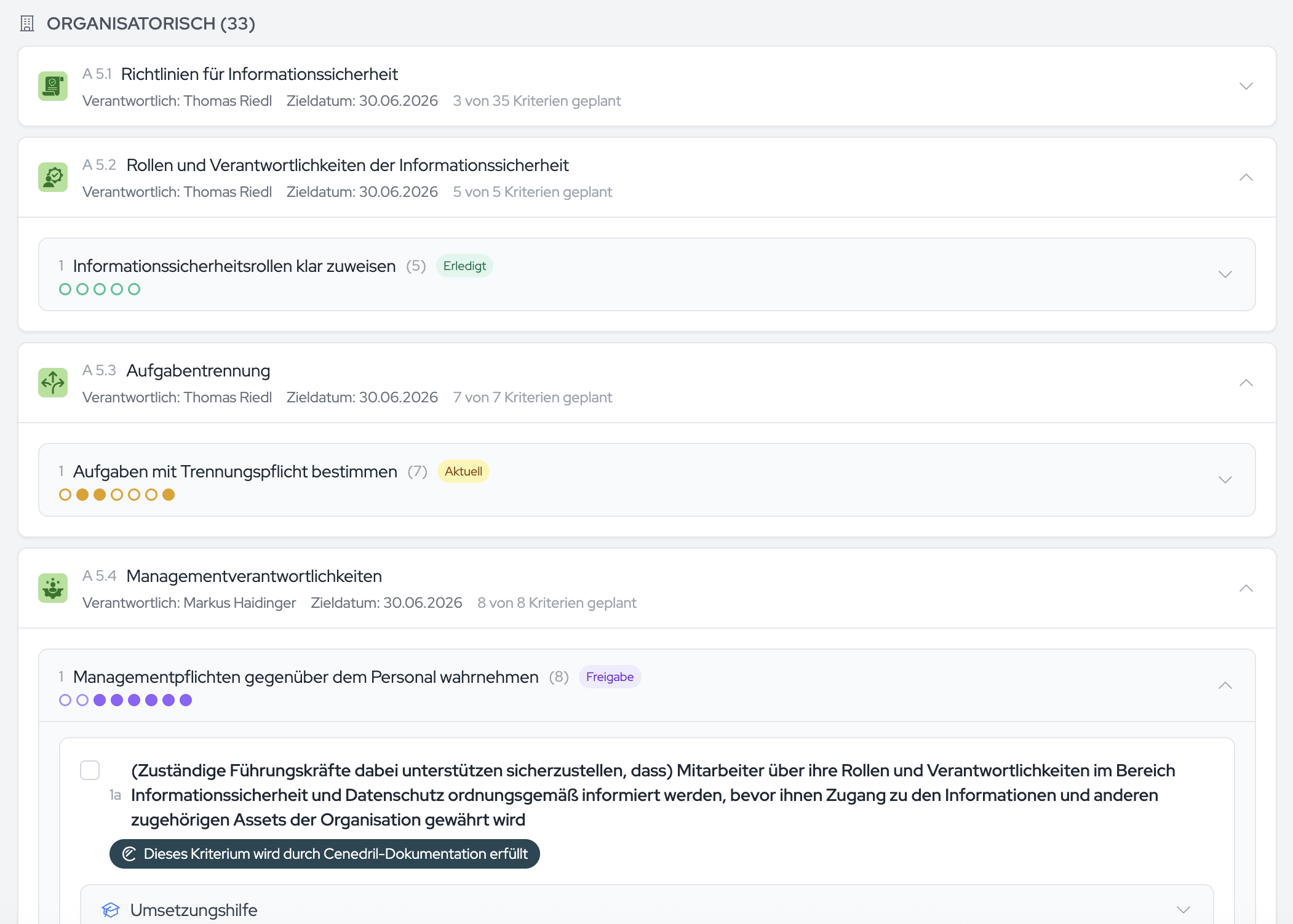1293x924 pixels.
Task: Click the 'Managementverantwortlichkeiten' heading
Action: pos(254,576)
